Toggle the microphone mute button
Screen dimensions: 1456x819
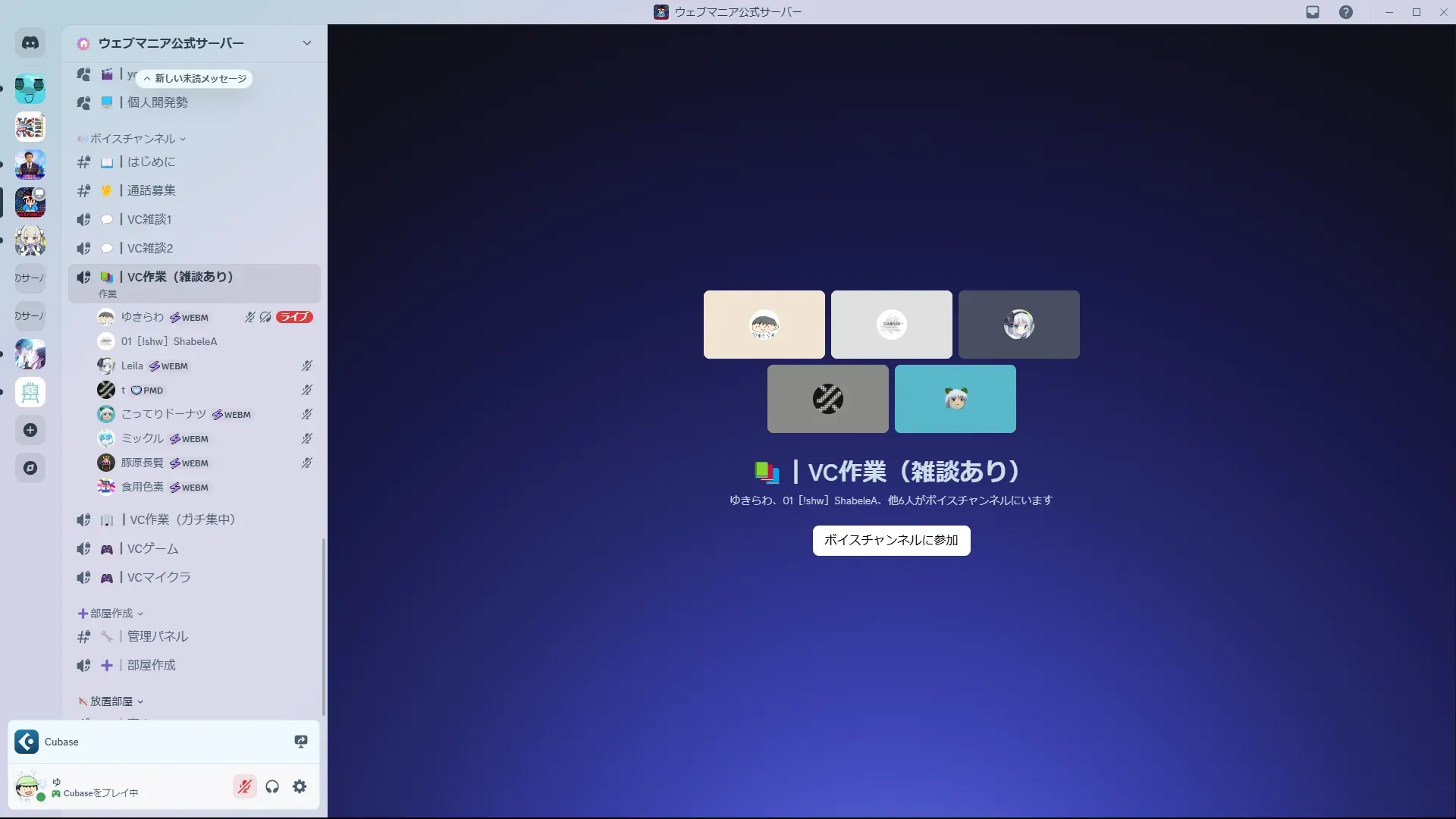244,786
